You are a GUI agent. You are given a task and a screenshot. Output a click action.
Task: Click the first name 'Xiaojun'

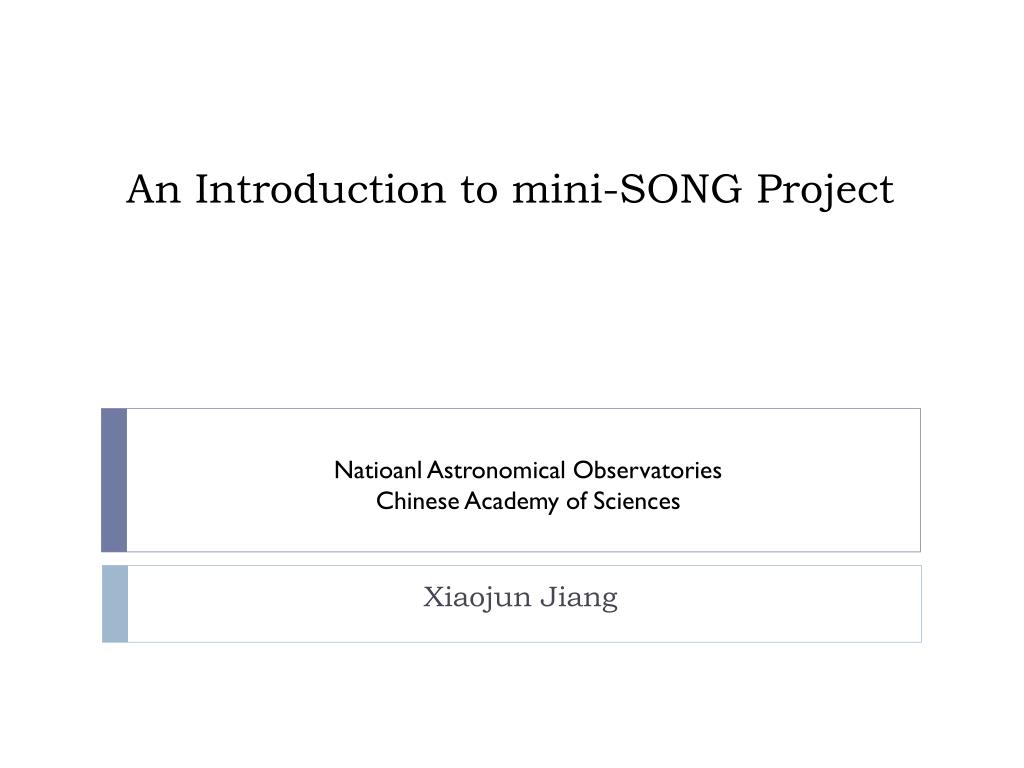tap(477, 598)
